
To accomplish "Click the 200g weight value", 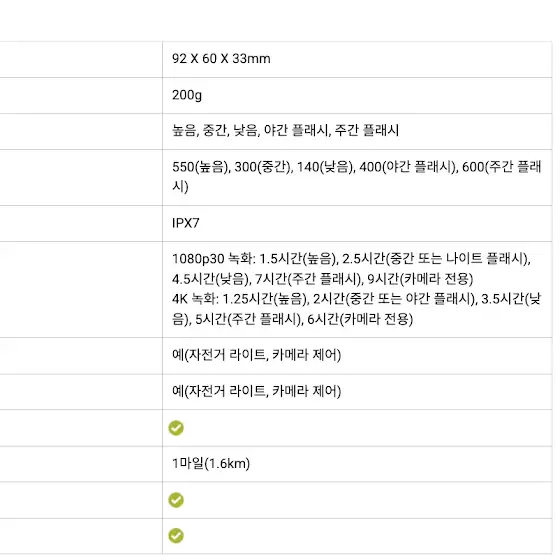I will 187,95.
